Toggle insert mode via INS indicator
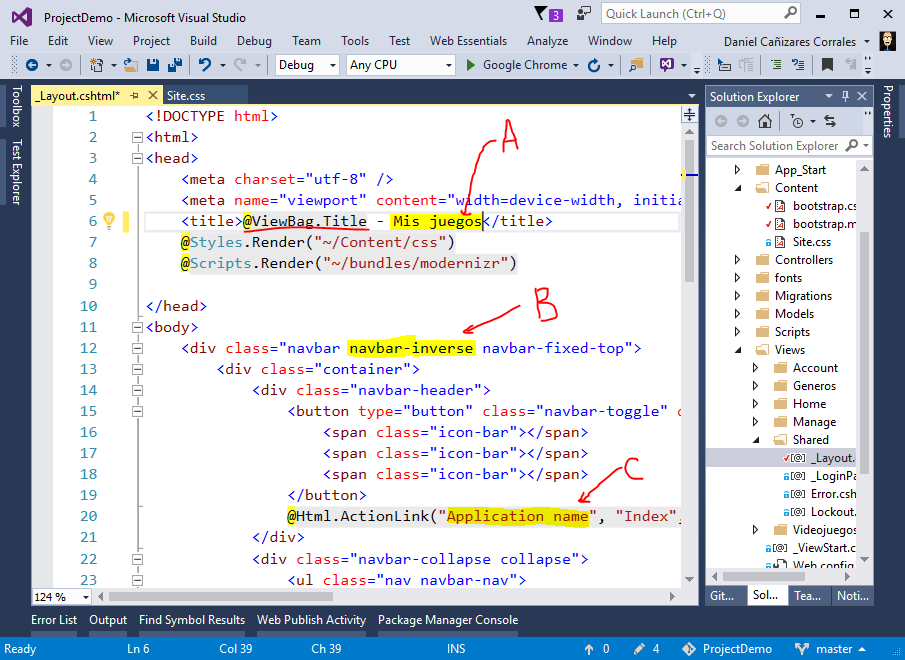Image resolution: width=905 pixels, height=660 pixels. coord(456,648)
